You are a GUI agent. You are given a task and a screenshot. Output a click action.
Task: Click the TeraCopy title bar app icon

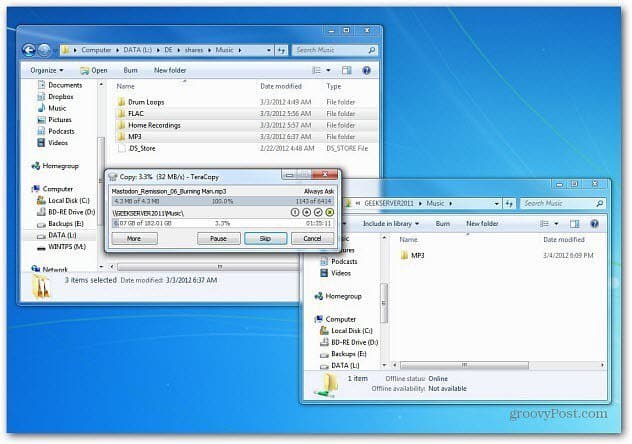pos(113,177)
